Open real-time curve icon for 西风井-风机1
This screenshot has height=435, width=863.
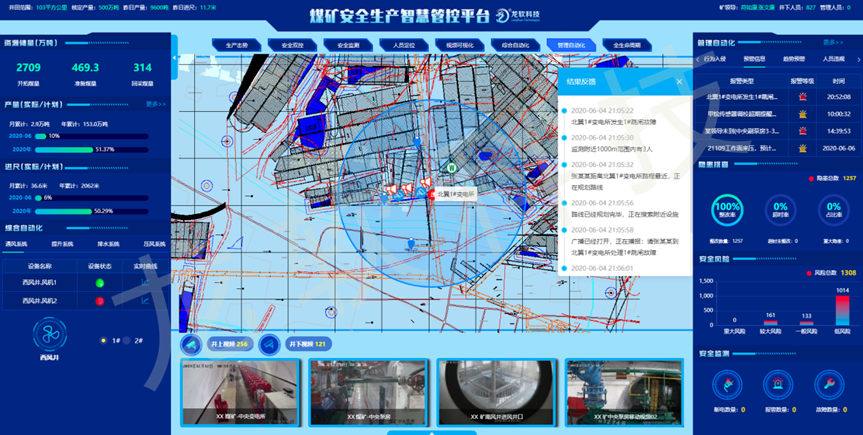[x=144, y=282]
